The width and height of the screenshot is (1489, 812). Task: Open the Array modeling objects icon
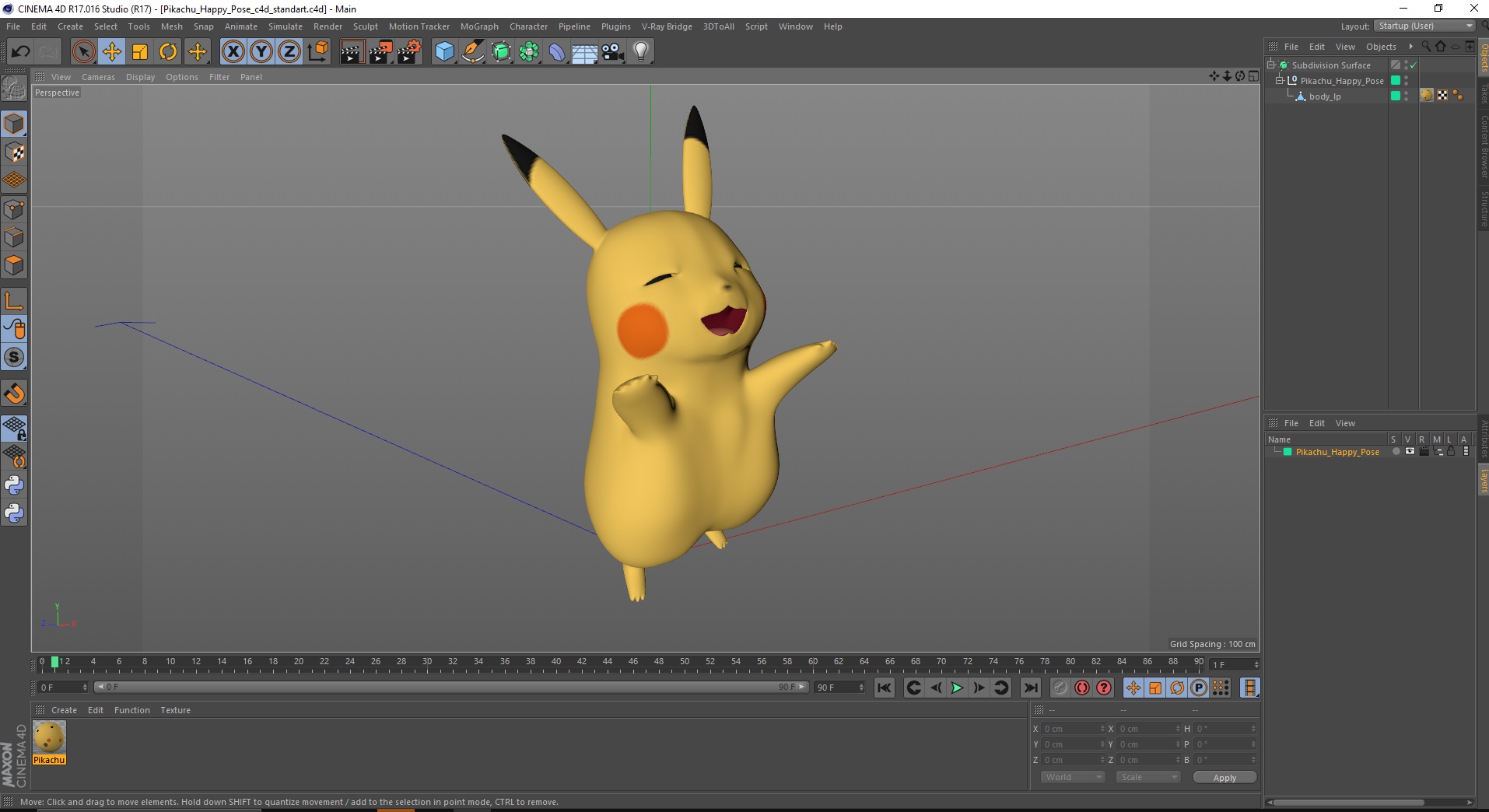[x=530, y=52]
